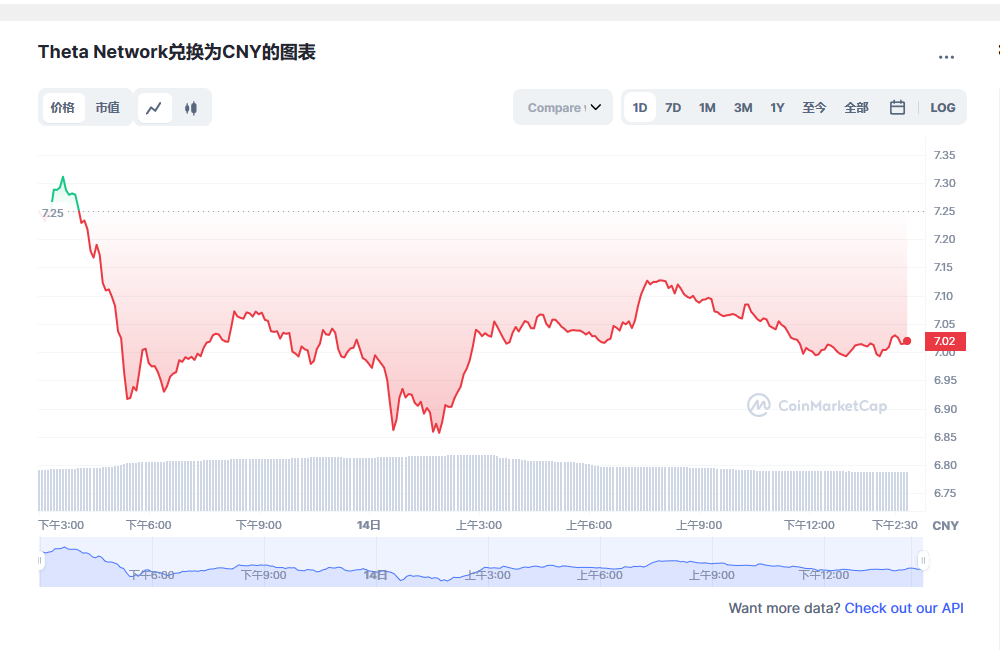This screenshot has height=650, width=1000.
Task: Click the 下午2:30 time axis label
Action: point(895,525)
